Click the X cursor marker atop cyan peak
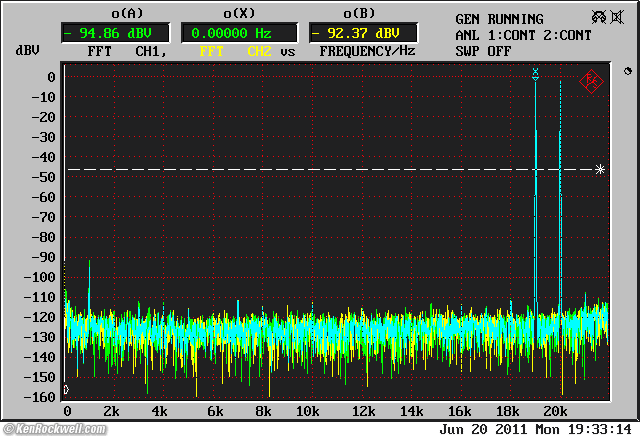The height and width of the screenshot is (436, 640). 536,72
